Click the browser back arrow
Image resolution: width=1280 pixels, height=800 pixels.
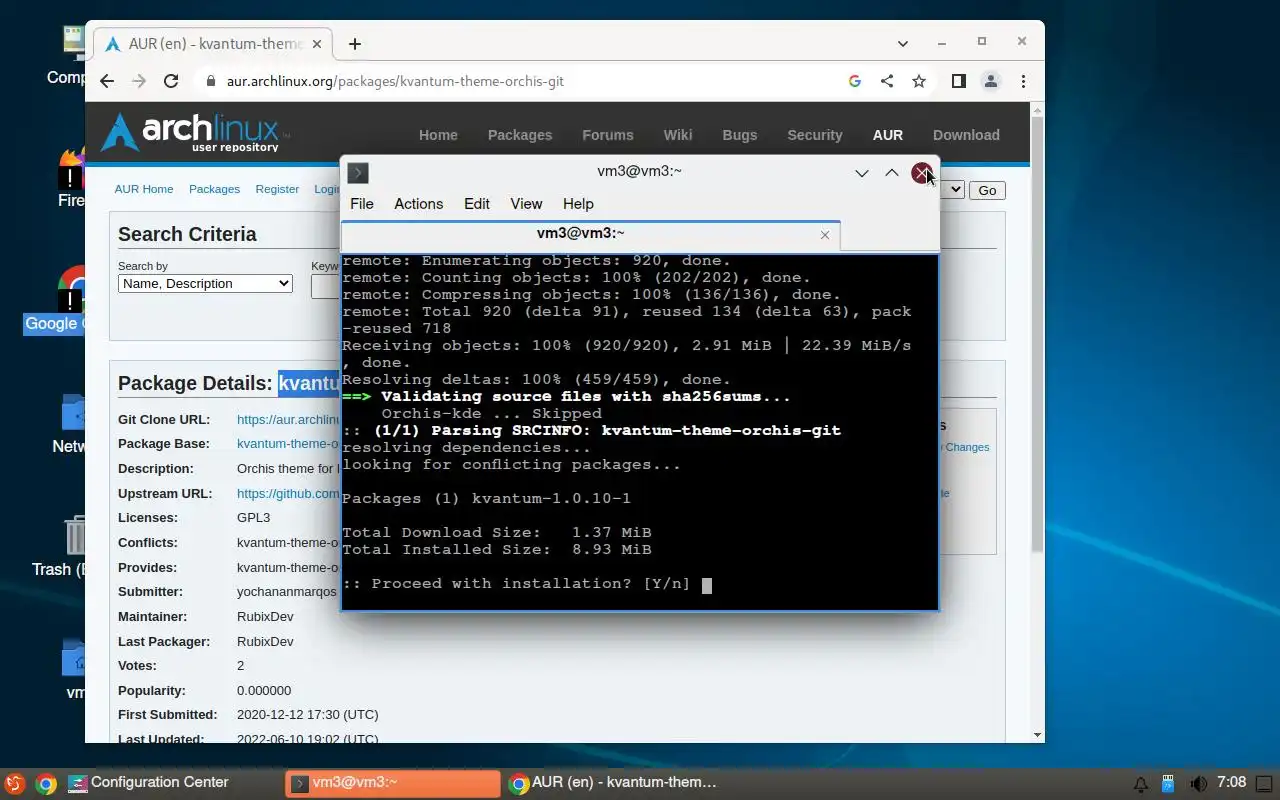107,81
